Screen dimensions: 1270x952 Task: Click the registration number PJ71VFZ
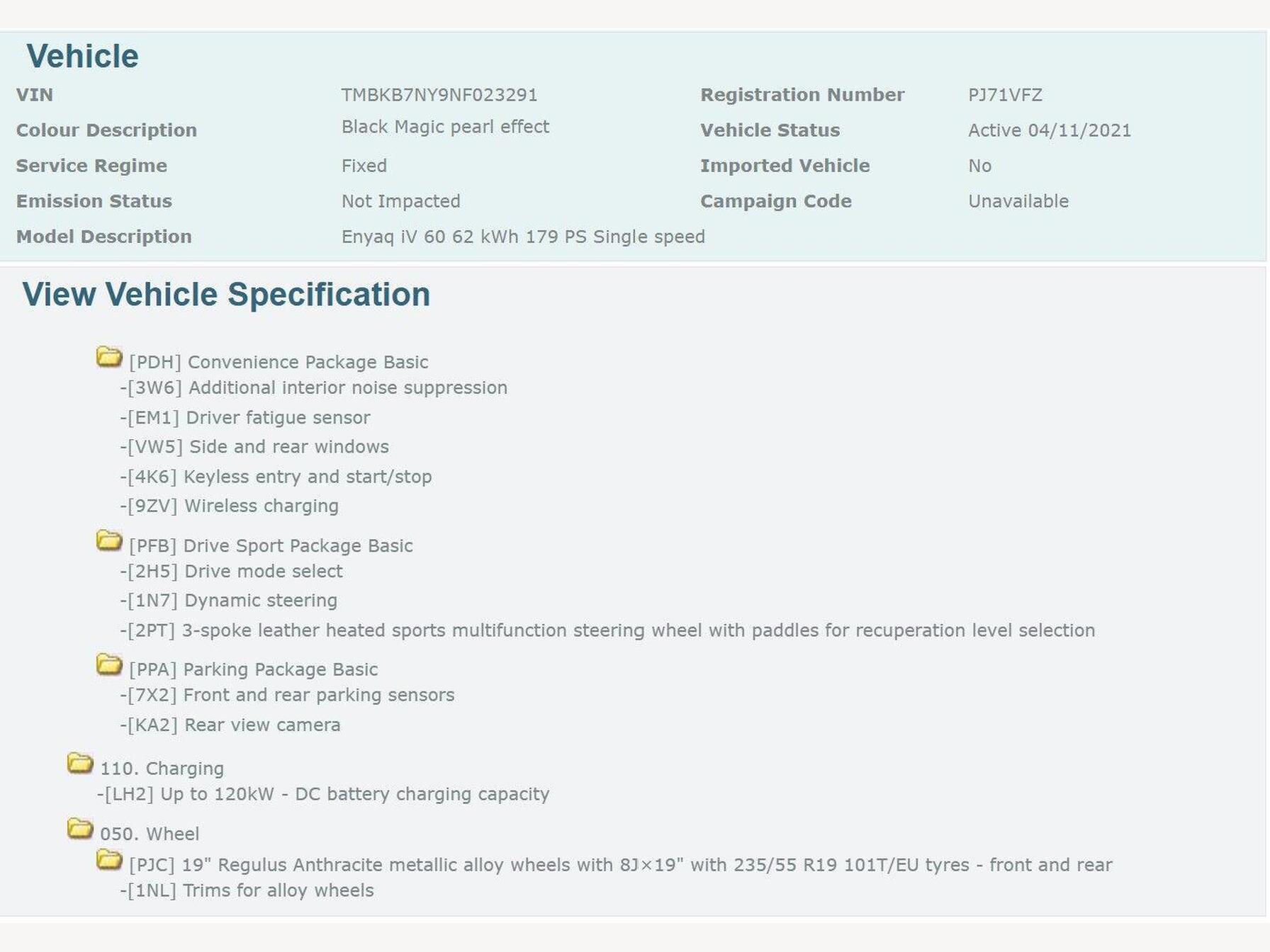click(1005, 95)
